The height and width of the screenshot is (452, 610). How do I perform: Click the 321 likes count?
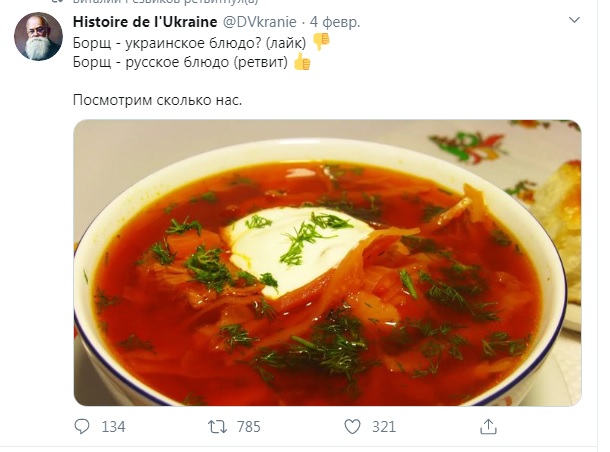pos(384,427)
